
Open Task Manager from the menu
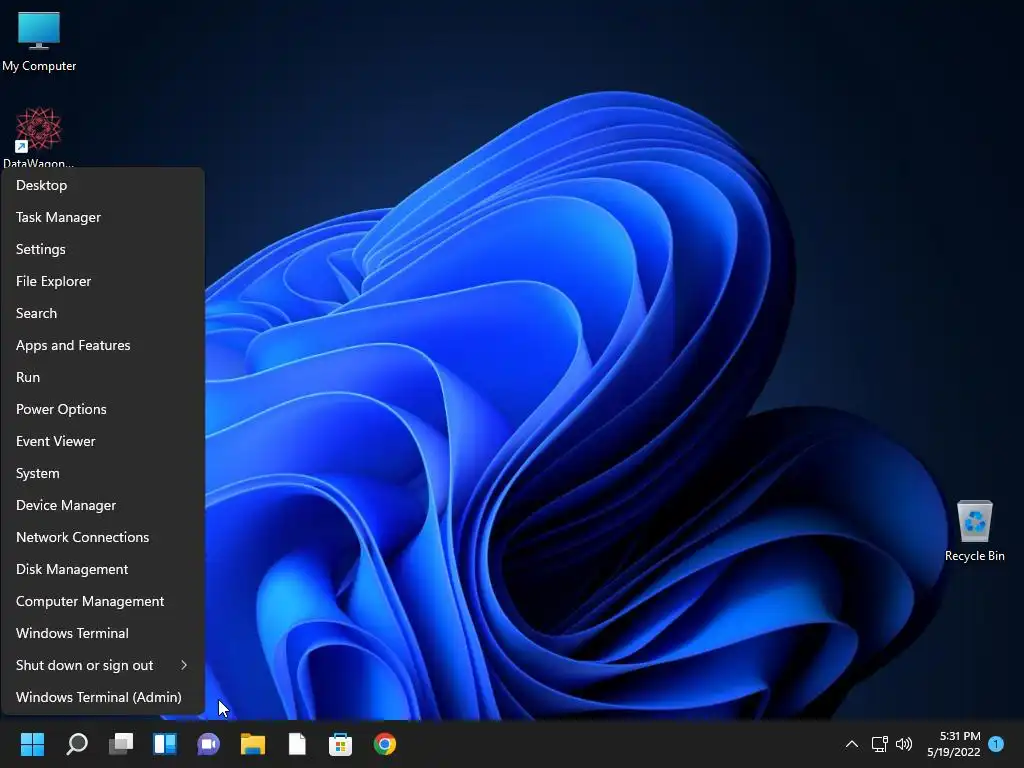pos(103,217)
